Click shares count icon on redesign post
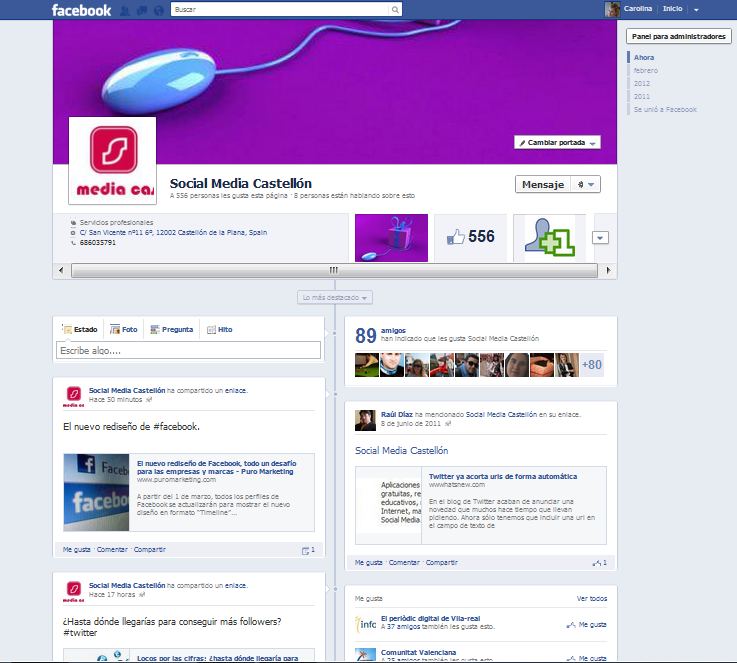 coord(308,550)
